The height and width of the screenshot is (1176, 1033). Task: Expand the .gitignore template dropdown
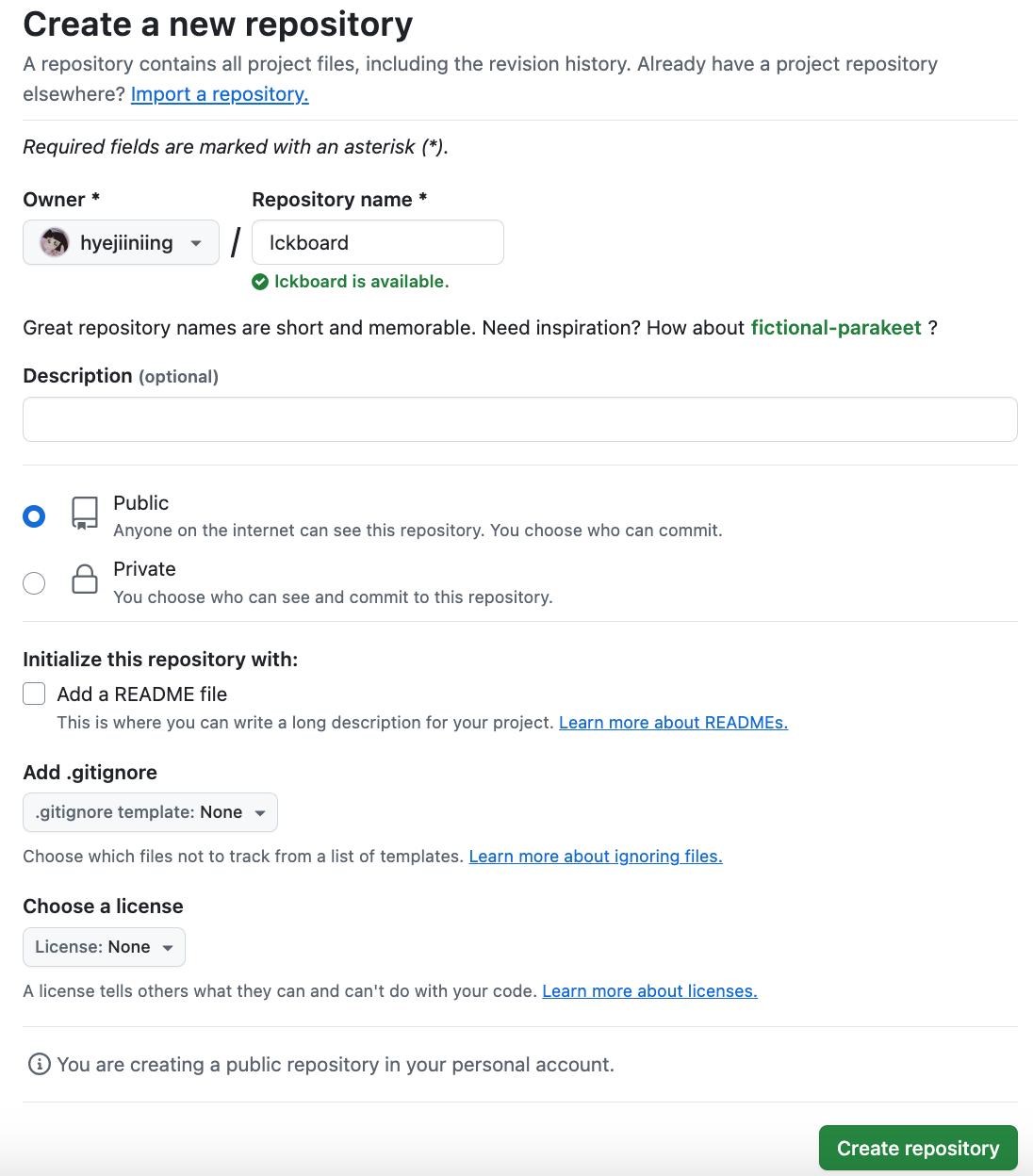point(150,812)
